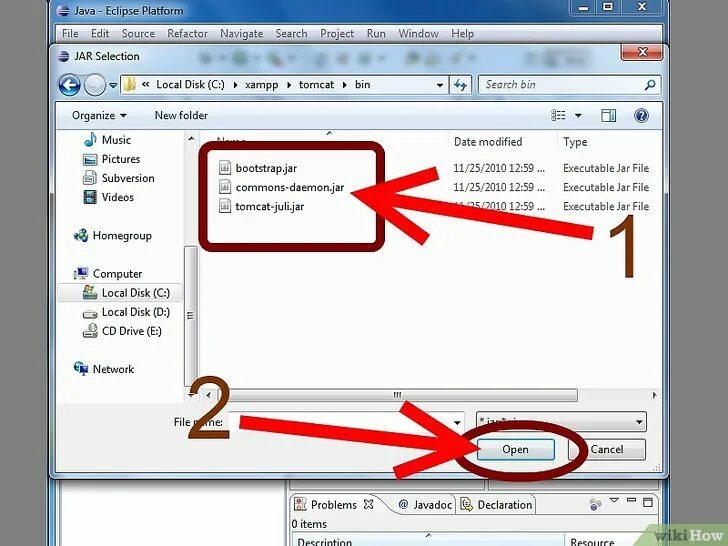Switch to the Javadoc tab in Eclipse

click(x=425, y=505)
